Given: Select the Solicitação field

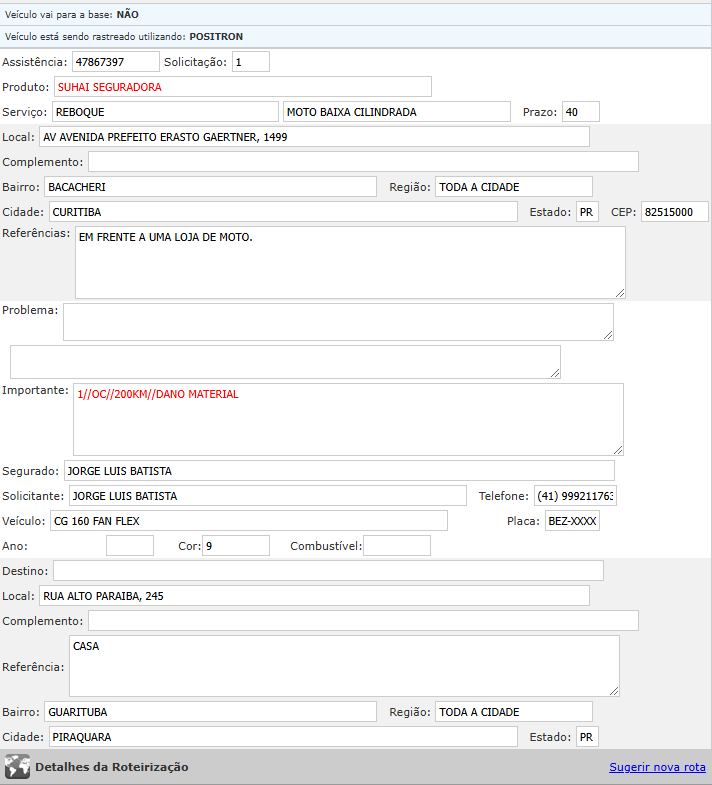Looking at the screenshot, I should pos(250,62).
